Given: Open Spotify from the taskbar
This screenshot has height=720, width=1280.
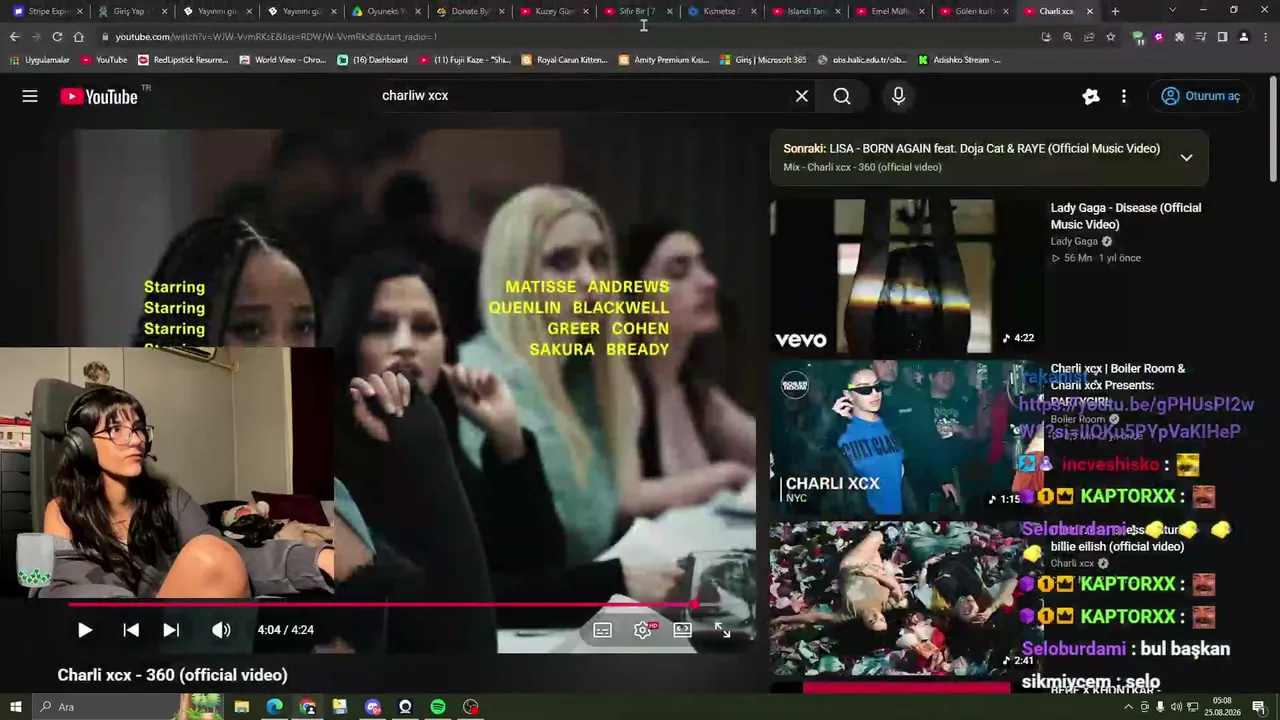Looking at the screenshot, I should 438,707.
